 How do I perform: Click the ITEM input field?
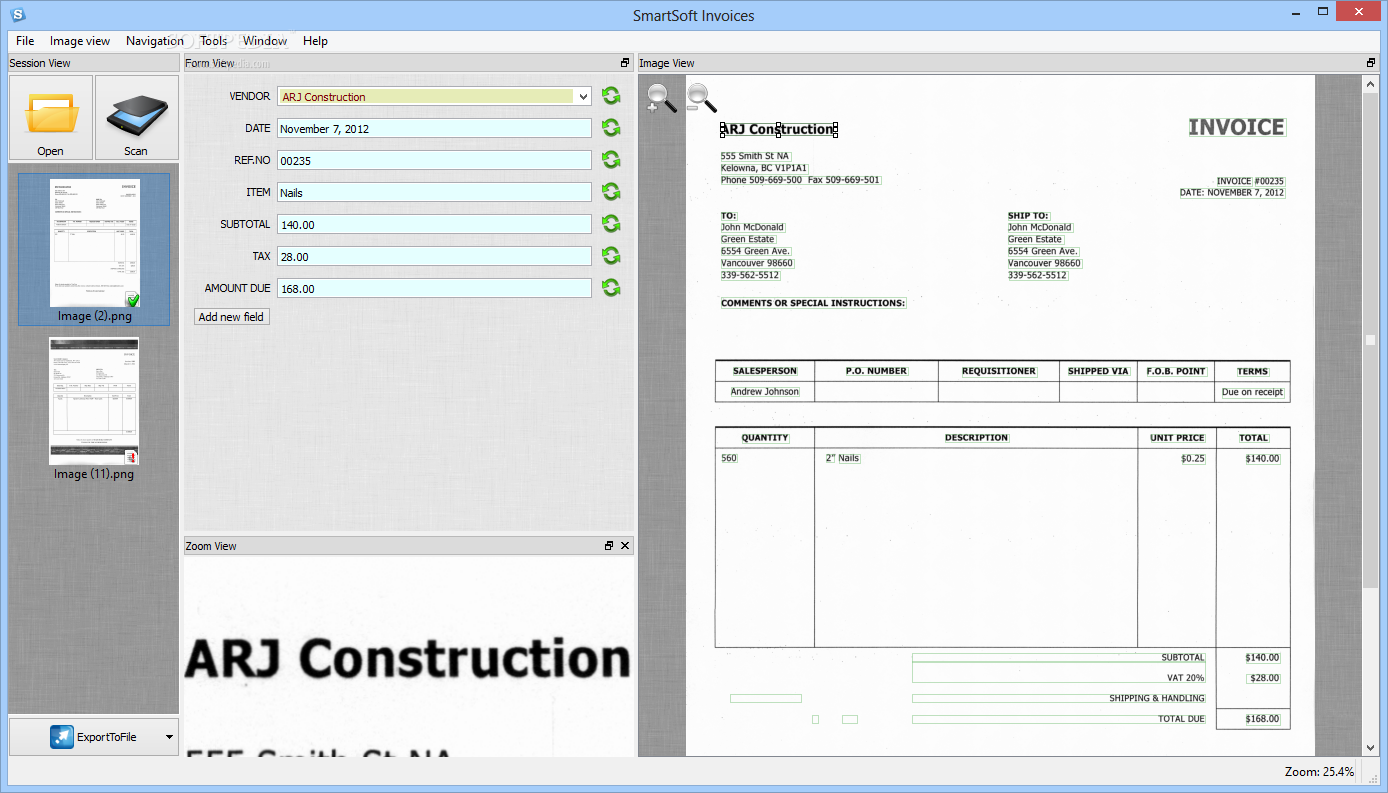(x=434, y=193)
